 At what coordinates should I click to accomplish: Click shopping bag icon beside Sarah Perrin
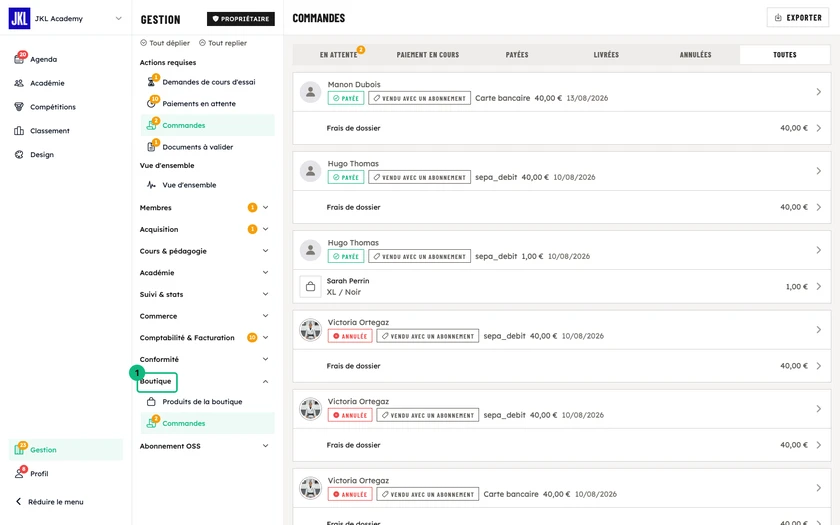point(310,287)
